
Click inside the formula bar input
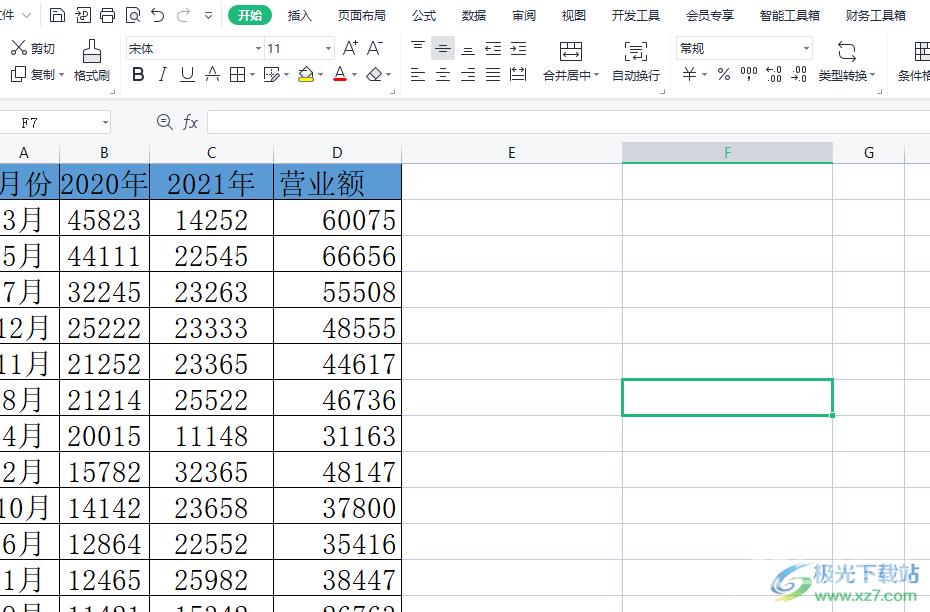[x=568, y=122]
